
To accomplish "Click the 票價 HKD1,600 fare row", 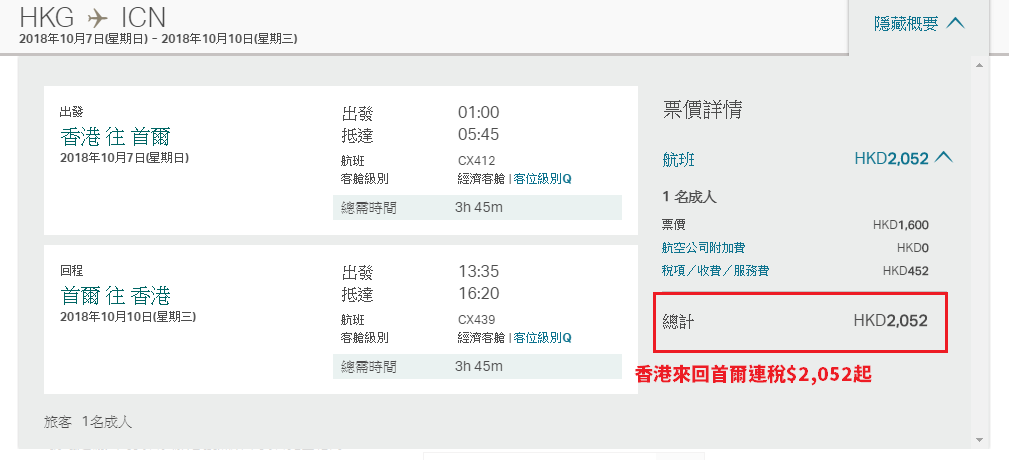I will click(795, 225).
